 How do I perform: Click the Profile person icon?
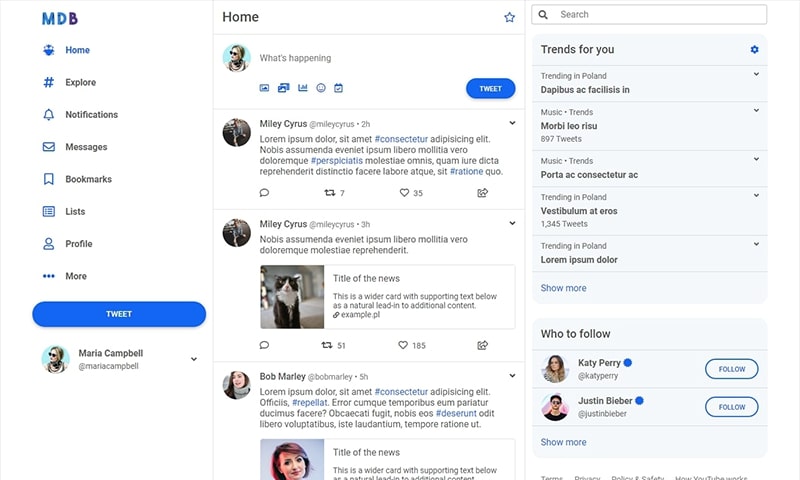pos(48,244)
